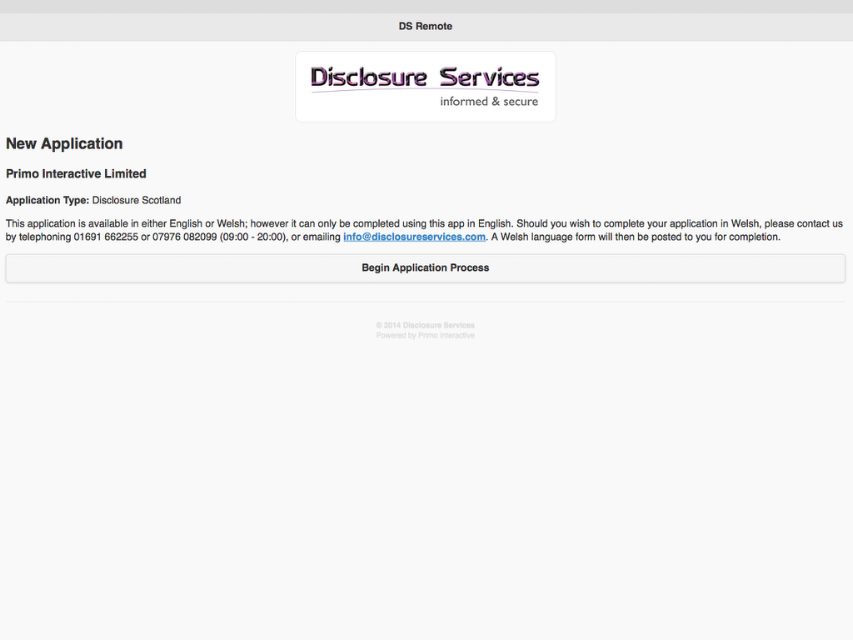Click the 2014 Disclosure Services copyright text
The image size is (853, 640).
click(x=425, y=325)
